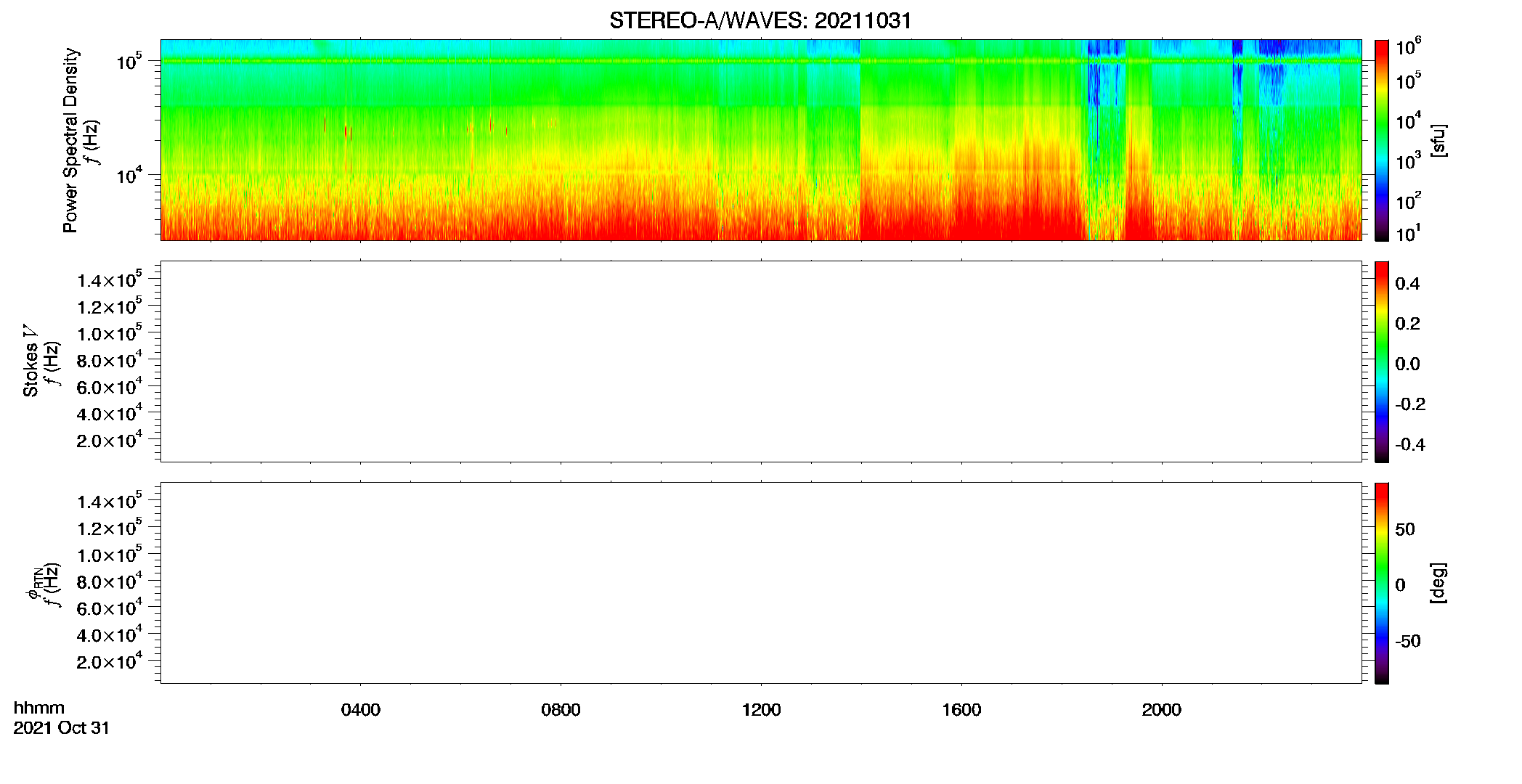
Task: Click the Stokes V color bar
Action: [x=1382, y=362]
